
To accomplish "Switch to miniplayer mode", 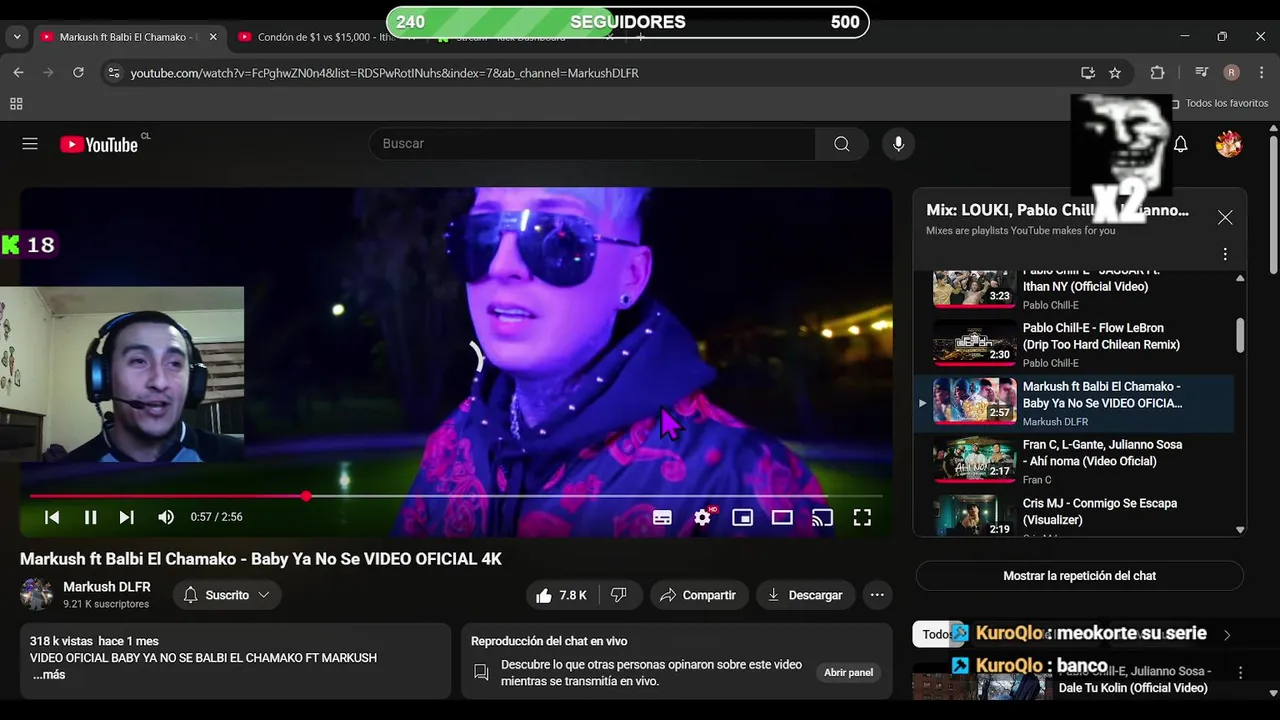I will pos(742,517).
